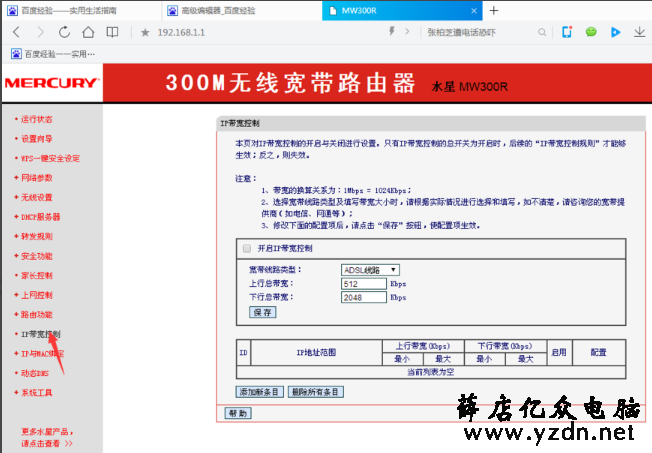Open a new tab with plus button
Viewport: 652px width, 453px height.
pos(494,10)
